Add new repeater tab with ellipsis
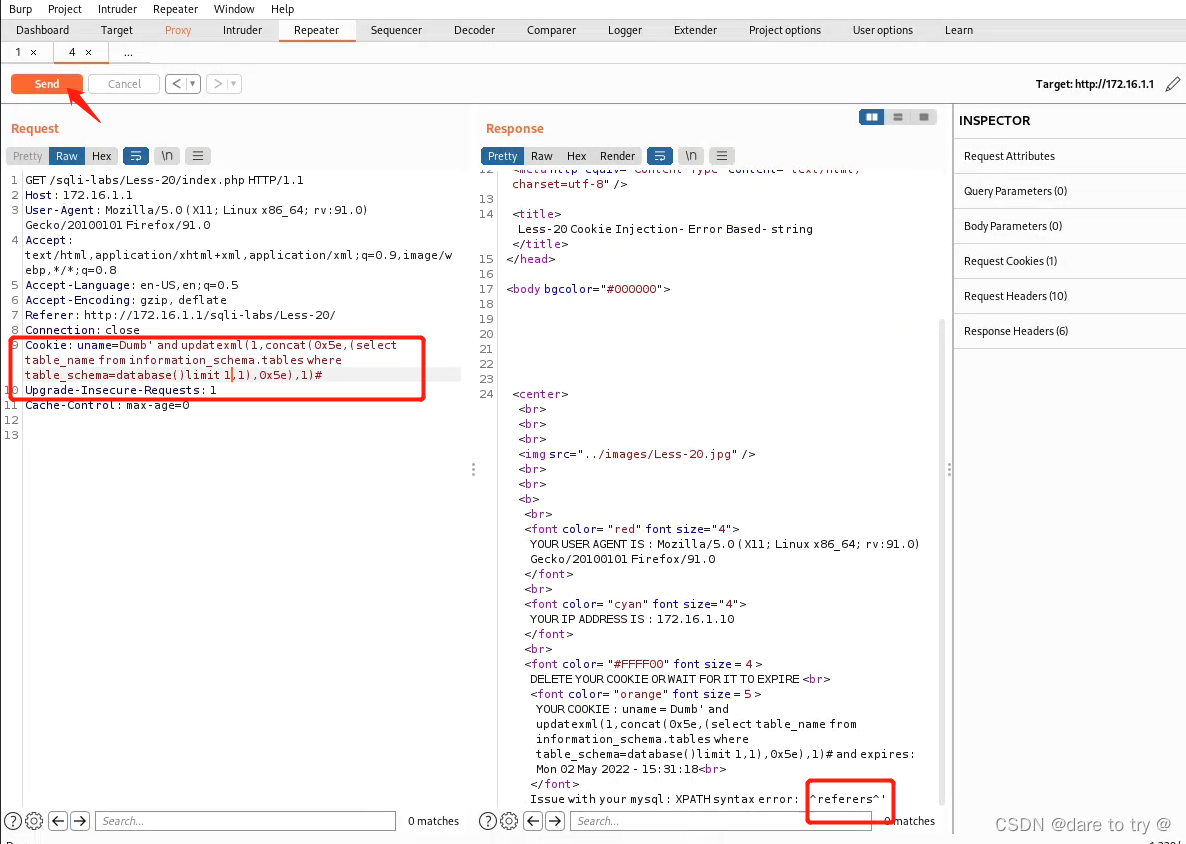 coord(128,52)
